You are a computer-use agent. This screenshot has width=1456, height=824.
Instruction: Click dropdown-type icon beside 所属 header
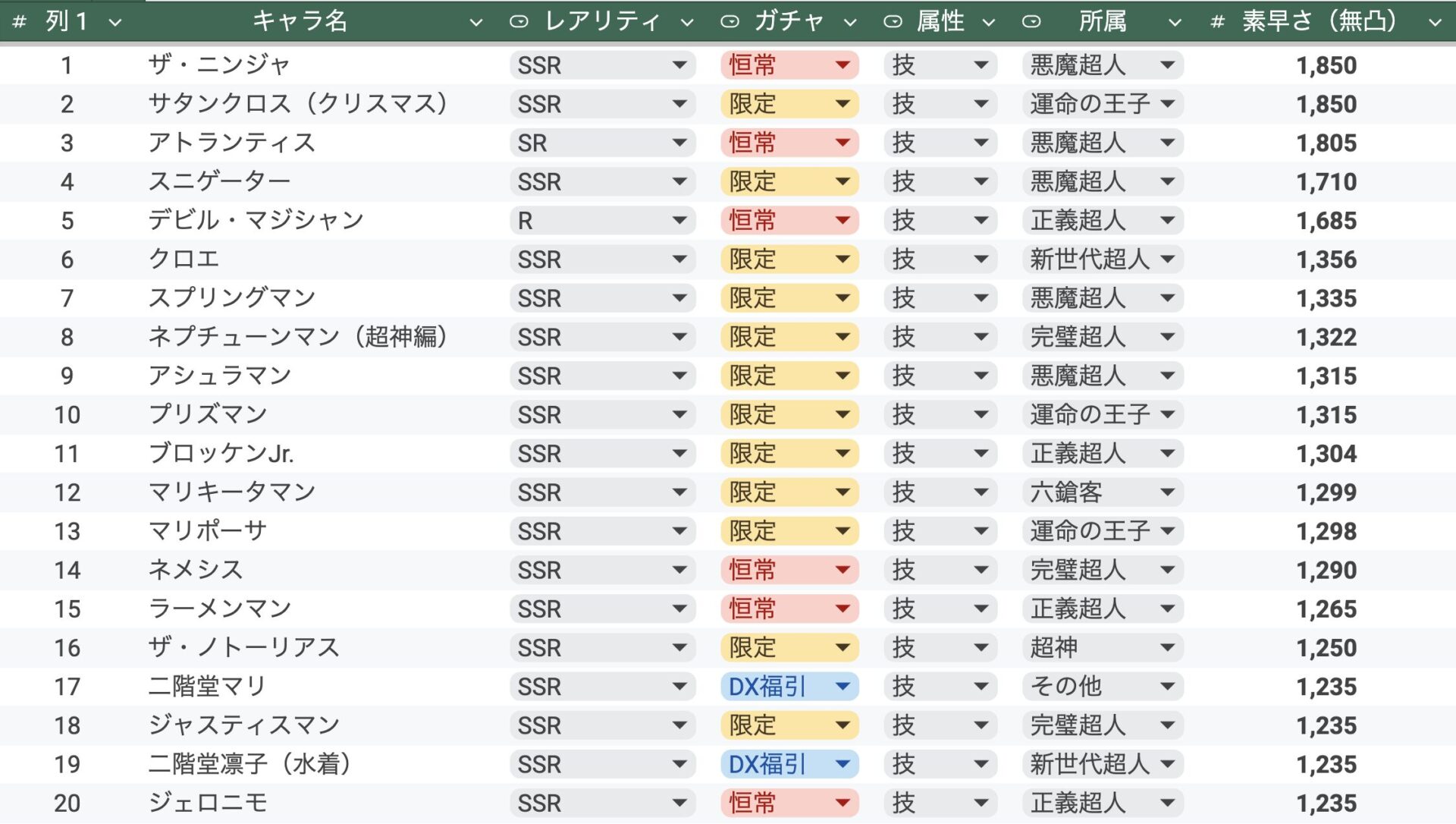point(1031,22)
